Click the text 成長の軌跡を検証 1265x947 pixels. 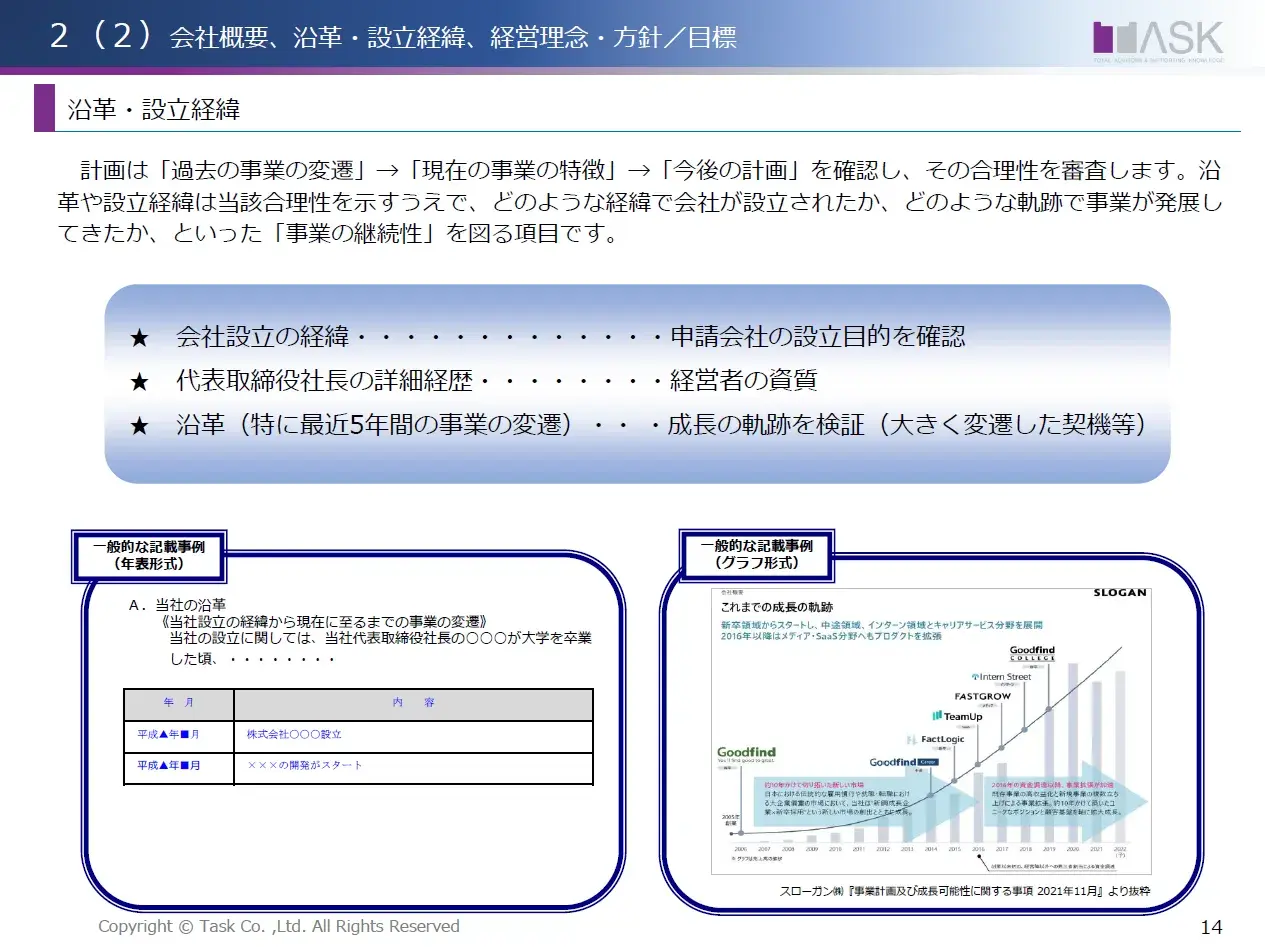pyautogui.click(x=766, y=425)
